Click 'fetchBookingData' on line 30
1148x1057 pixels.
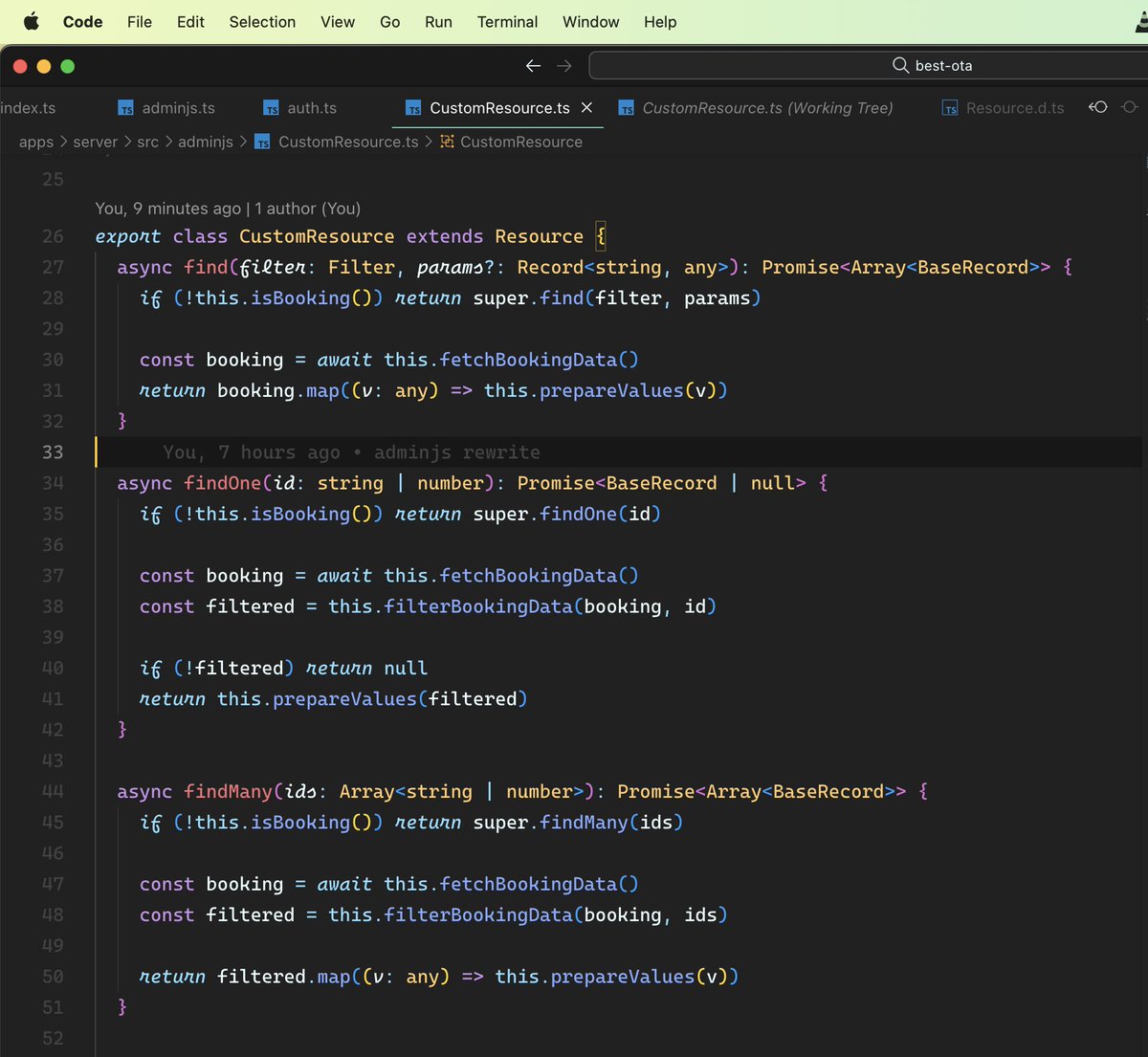528,360
